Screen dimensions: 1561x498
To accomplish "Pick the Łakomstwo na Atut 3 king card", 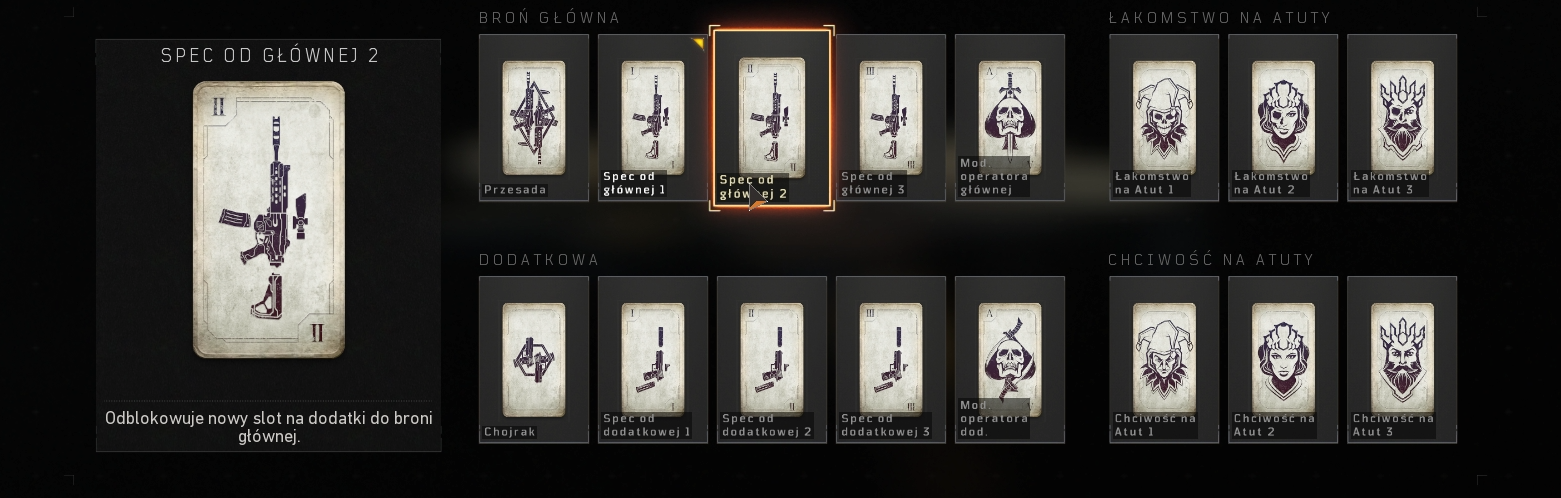I will 1402,118.
